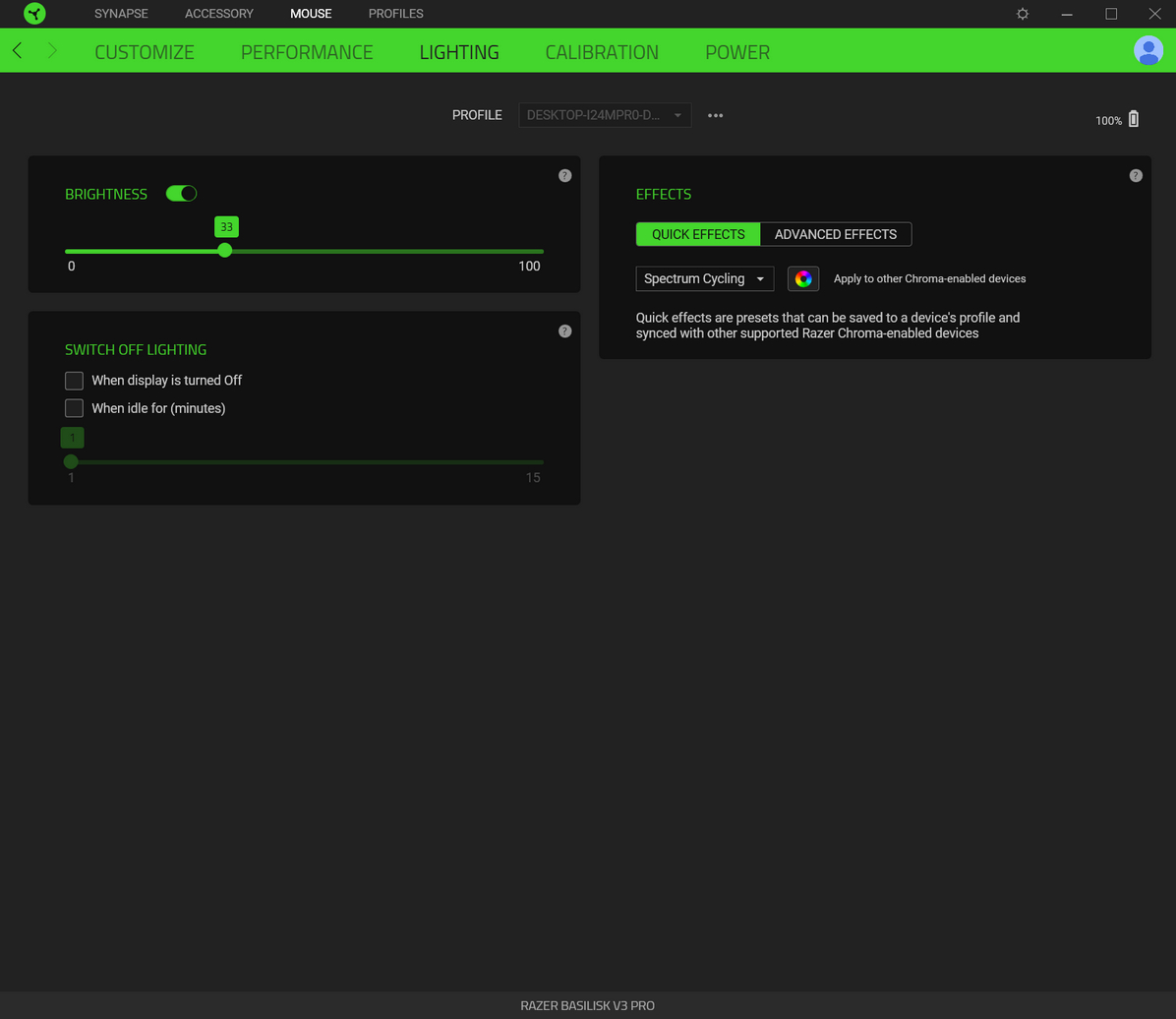1176x1019 pixels.
Task: Open the Spectrum Cycling effect dropdown
Action: (704, 278)
